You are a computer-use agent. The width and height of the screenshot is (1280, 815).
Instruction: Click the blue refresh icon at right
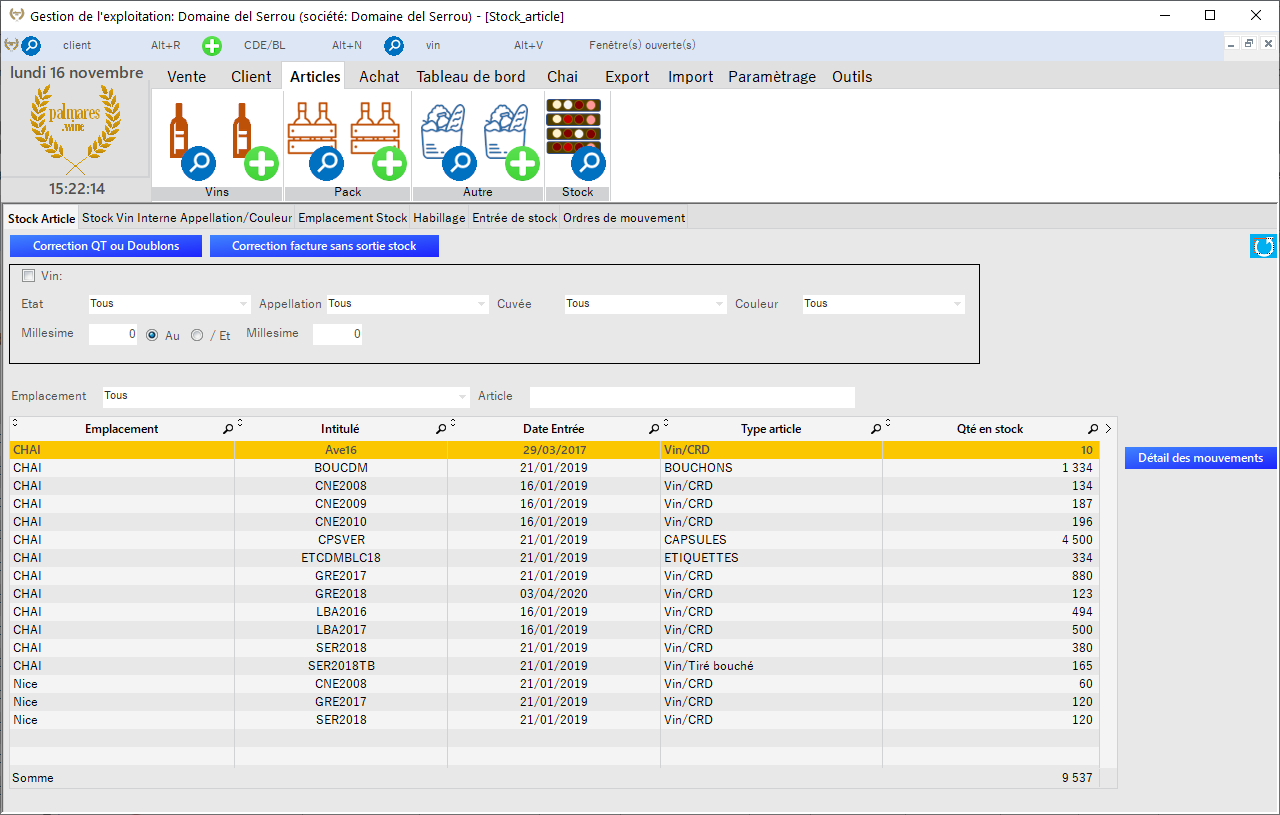point(1263,246)
